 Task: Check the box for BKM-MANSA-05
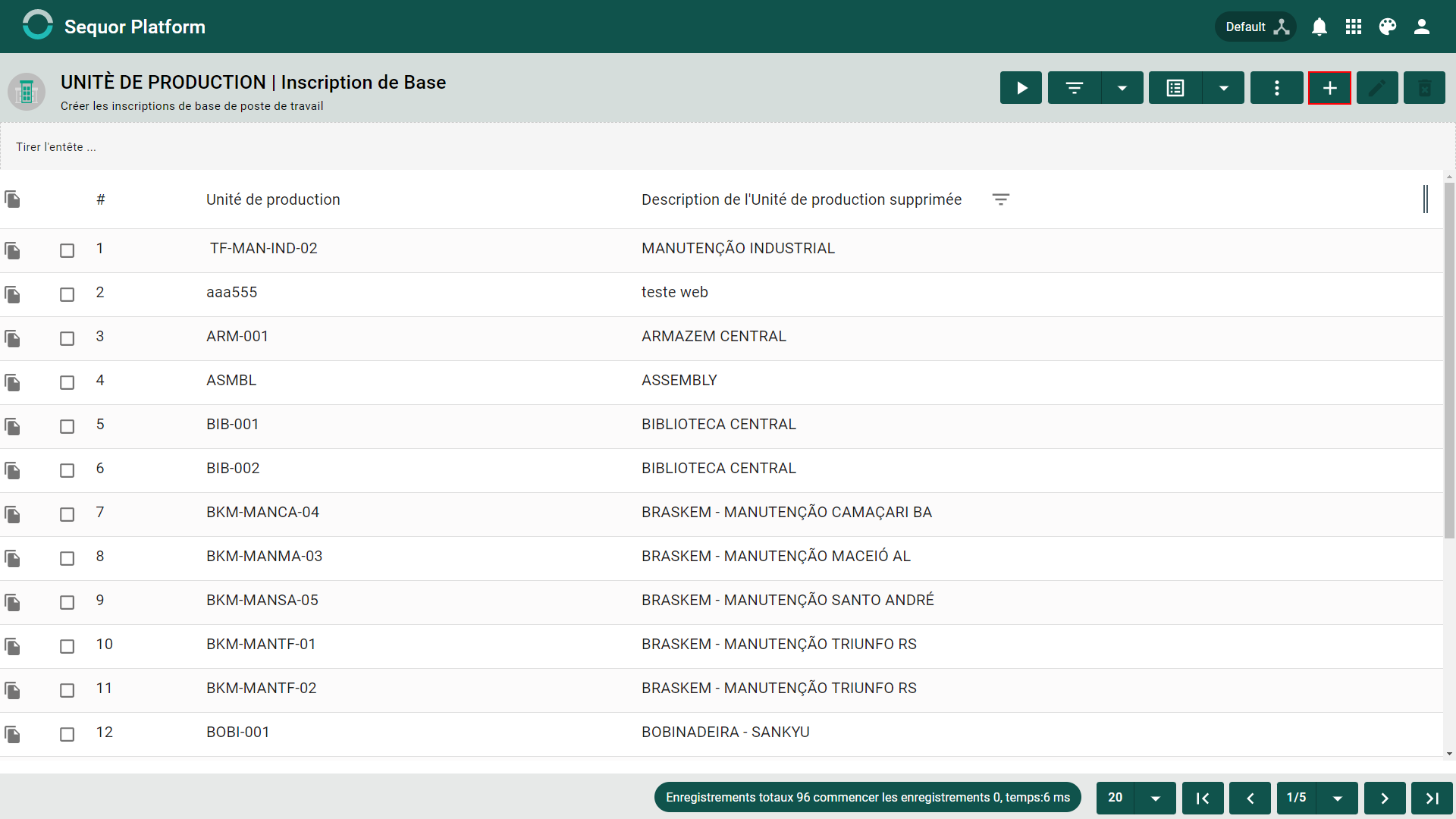click(67, 602)
